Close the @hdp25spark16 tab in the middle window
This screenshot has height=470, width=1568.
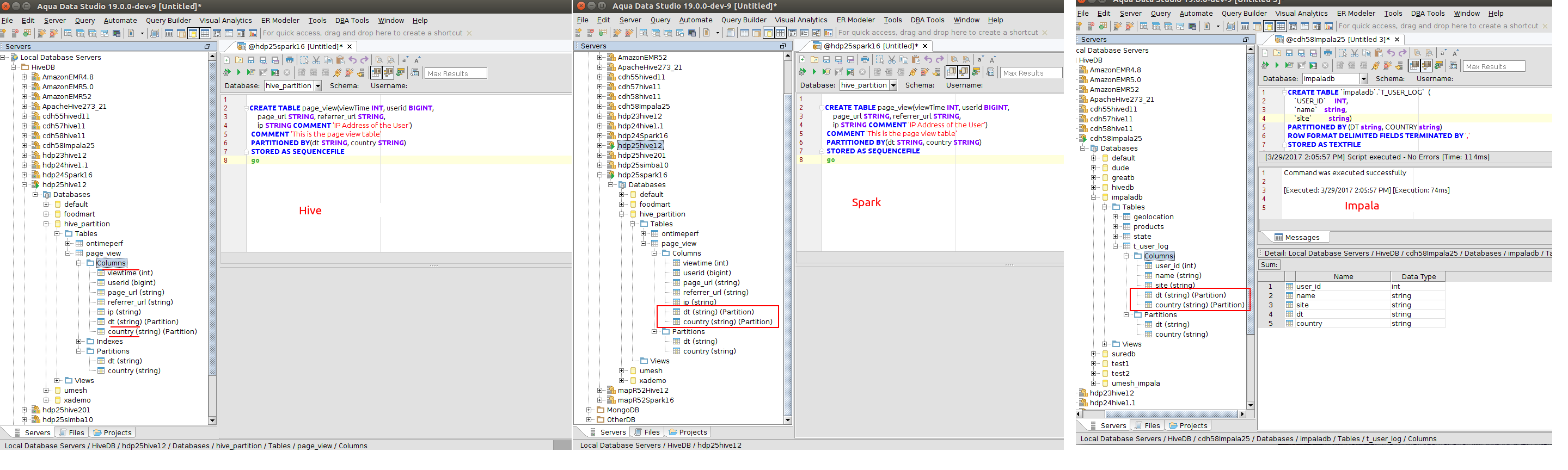click(x=925, y=46)
